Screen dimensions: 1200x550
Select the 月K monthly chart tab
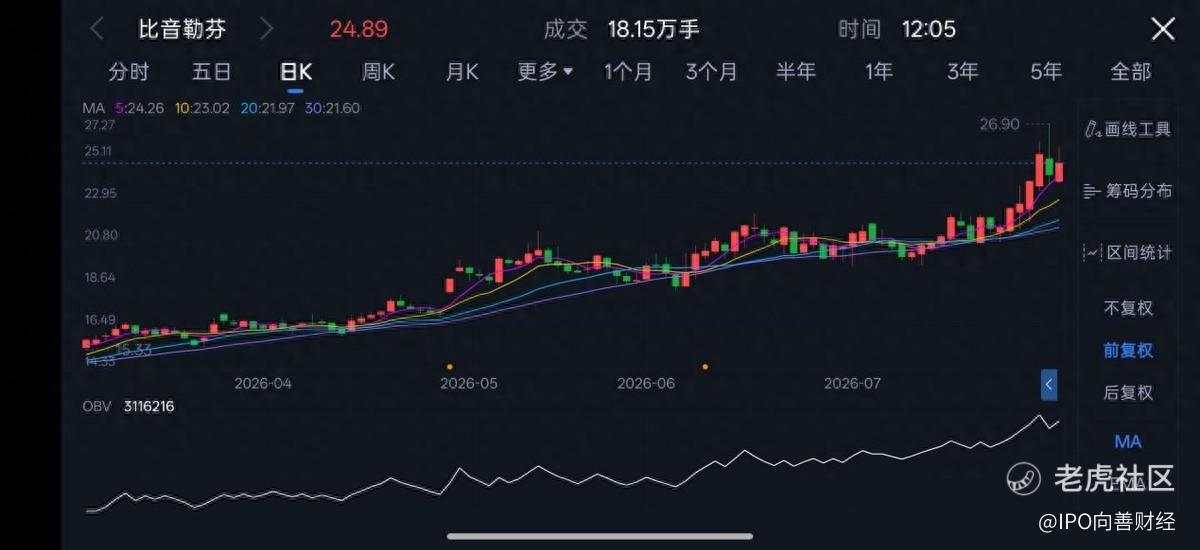[462, 72]
